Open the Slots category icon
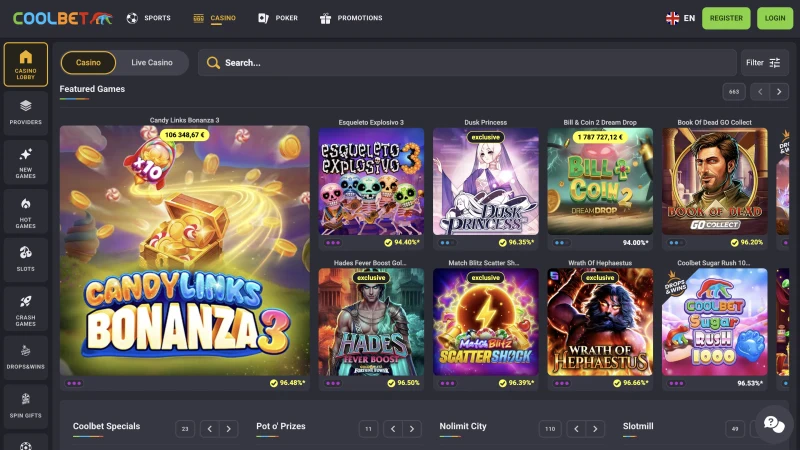Image resolution: width=800 pixels, height=450 pixels. [25, 260]
